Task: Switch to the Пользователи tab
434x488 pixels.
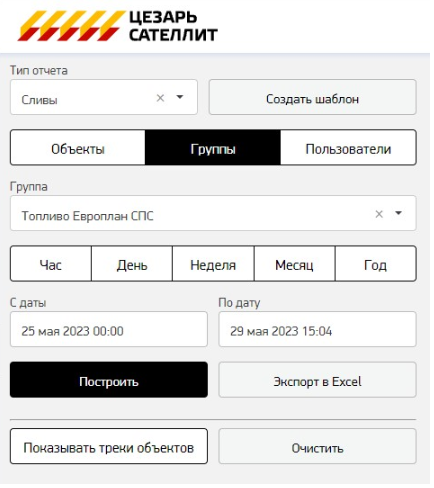Action: (348, 148)
